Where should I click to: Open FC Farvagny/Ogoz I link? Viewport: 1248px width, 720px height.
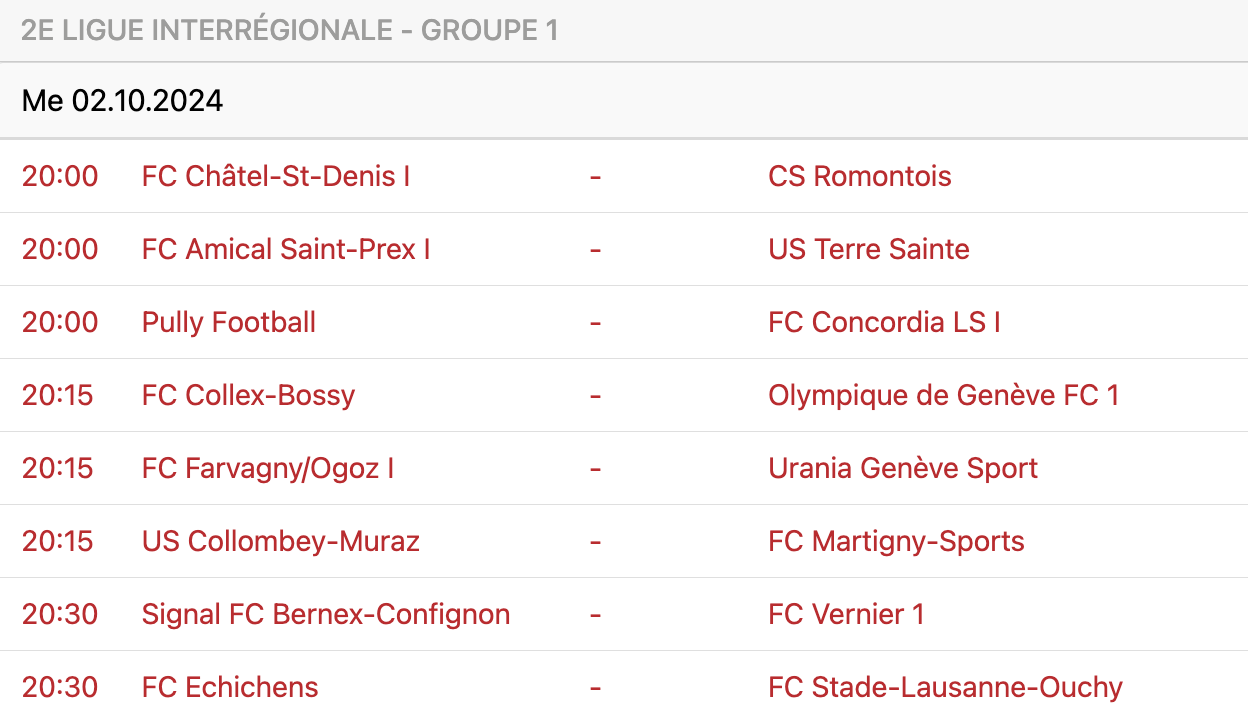268,468
